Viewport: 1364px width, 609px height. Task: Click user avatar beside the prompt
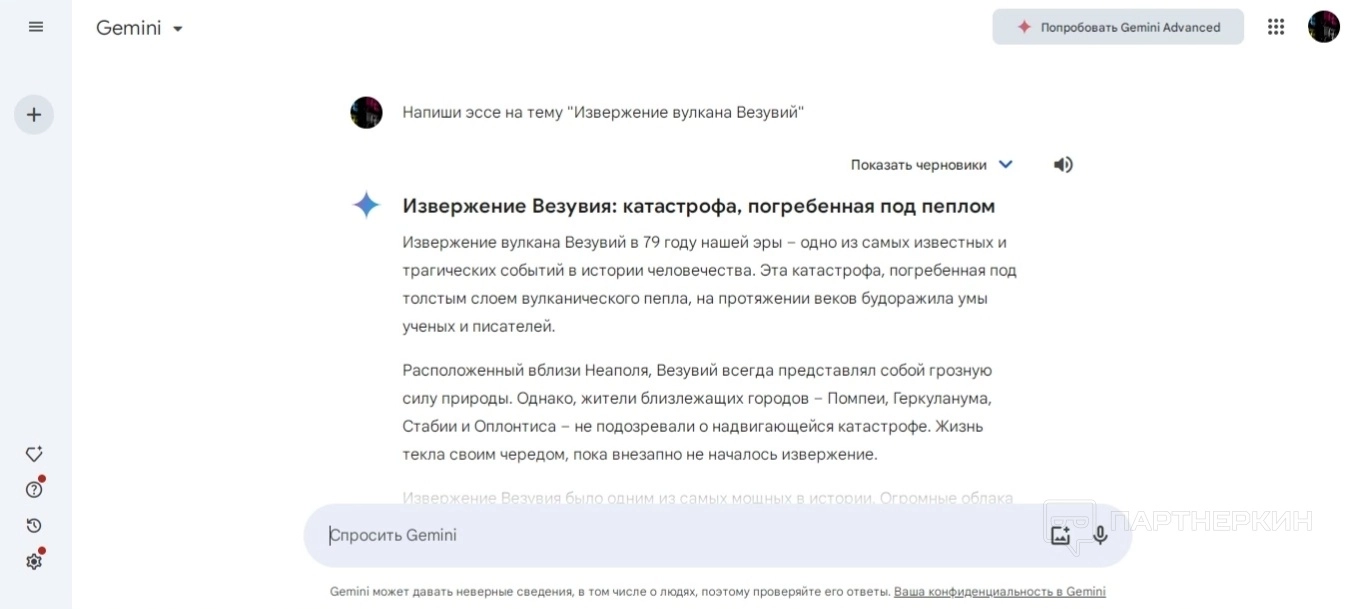click(367, 113)
